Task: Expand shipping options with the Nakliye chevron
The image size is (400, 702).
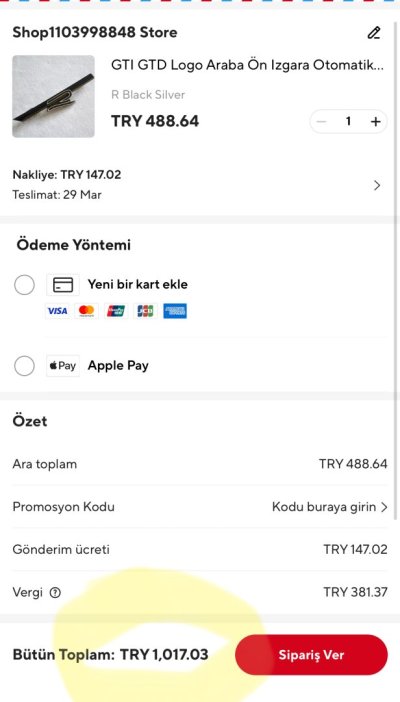Action: coord(377,185)
